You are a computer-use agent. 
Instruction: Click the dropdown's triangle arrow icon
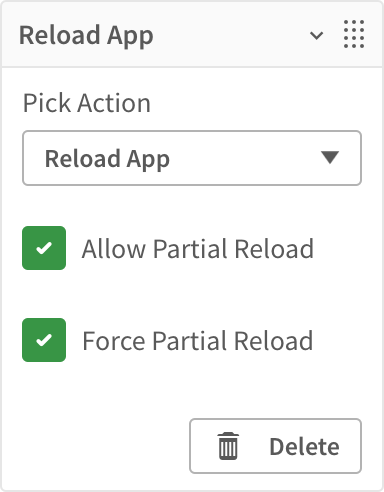click(x=330, y=157)
